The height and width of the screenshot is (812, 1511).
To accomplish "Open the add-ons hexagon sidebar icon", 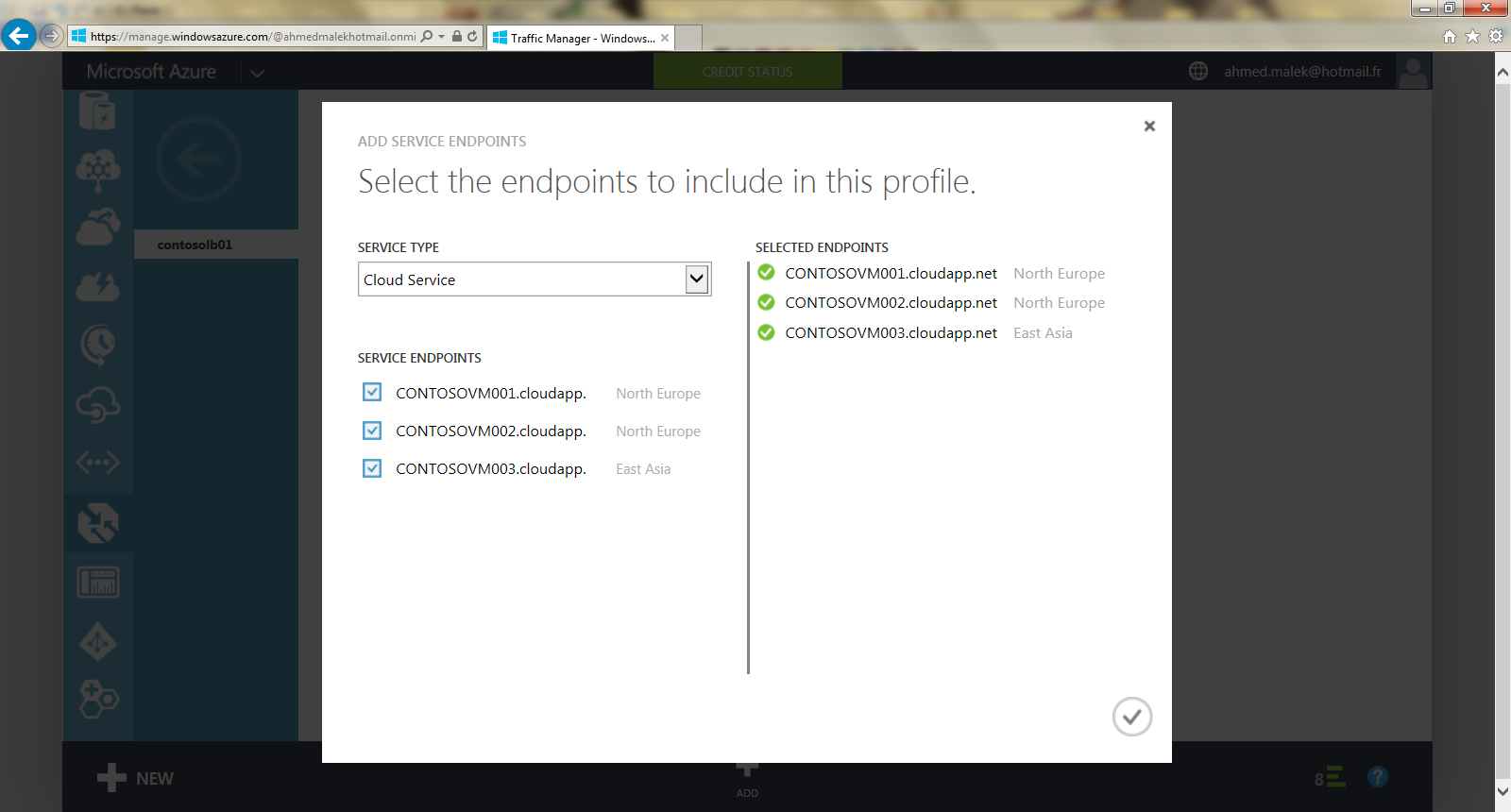I will (x=98, y=700).
